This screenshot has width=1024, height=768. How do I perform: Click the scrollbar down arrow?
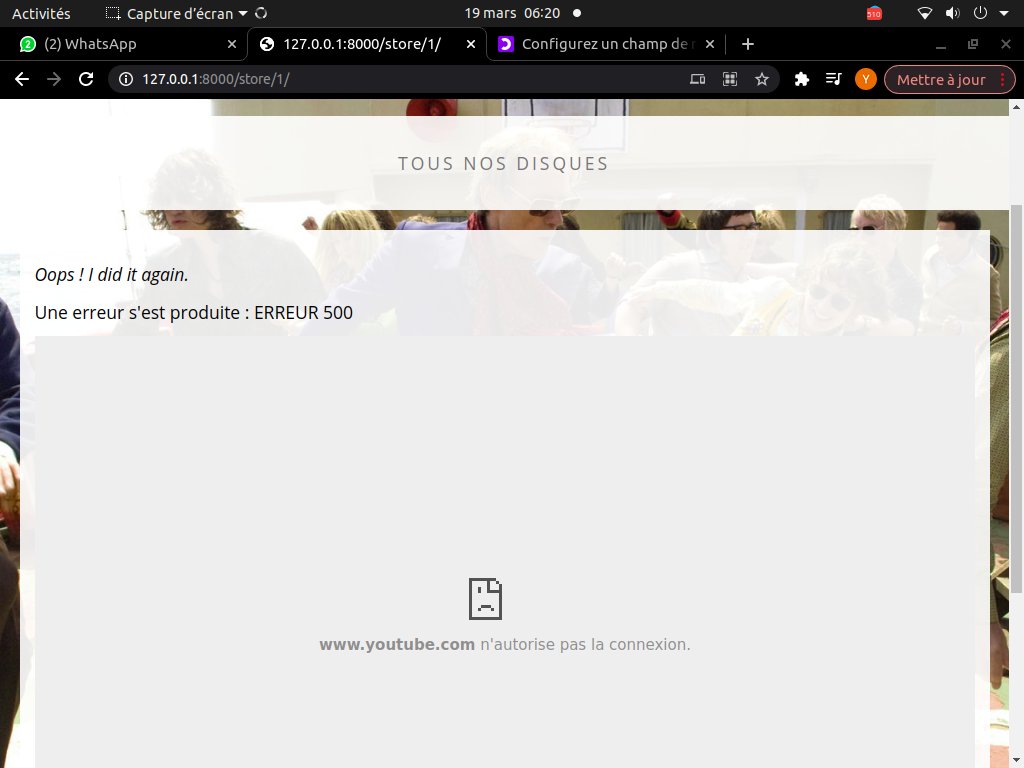tap(1016, 760)
